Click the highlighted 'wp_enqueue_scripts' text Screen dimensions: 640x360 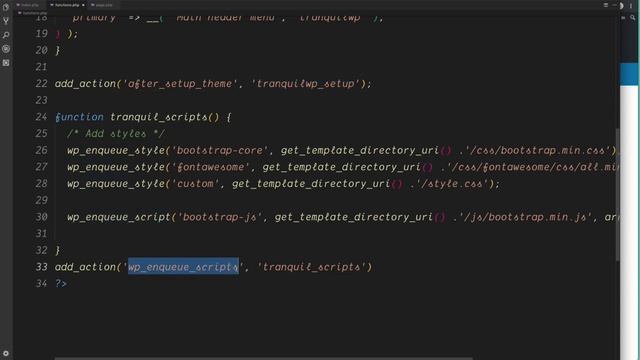click(x=183, y=267)
